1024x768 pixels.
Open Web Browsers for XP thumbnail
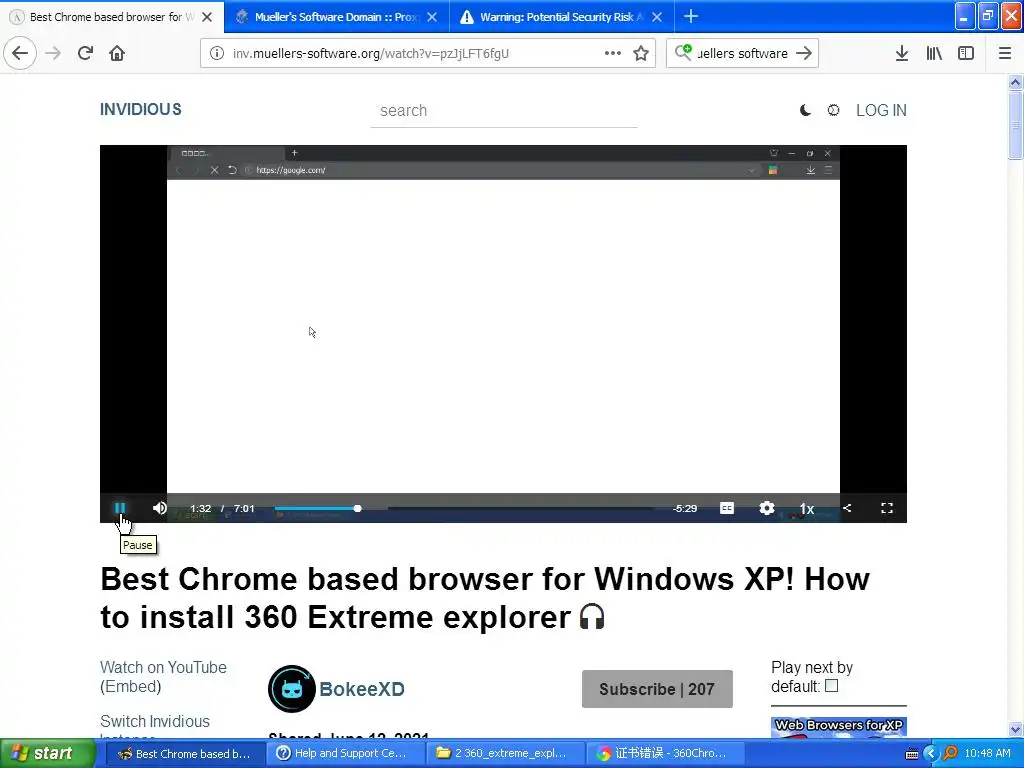(839, 728)
